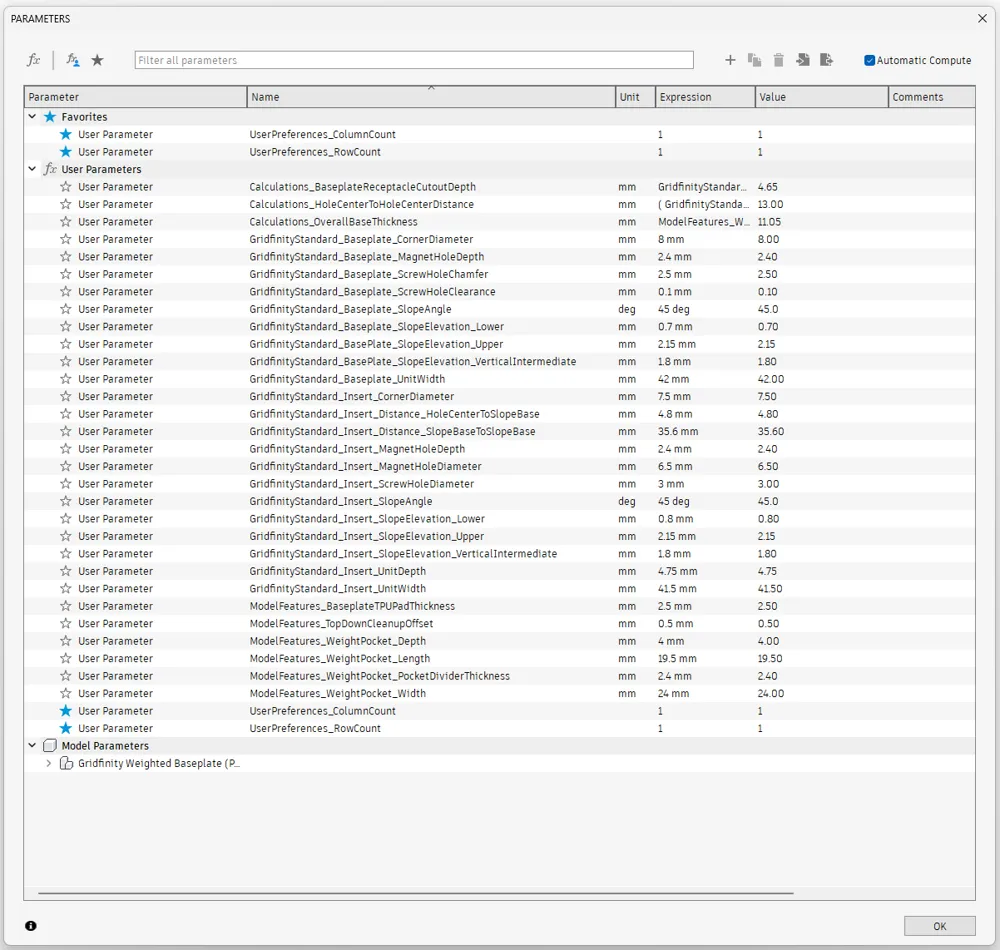Click the Expression column header
This screenshot has width=1000, height=950.
coord(705,97)
